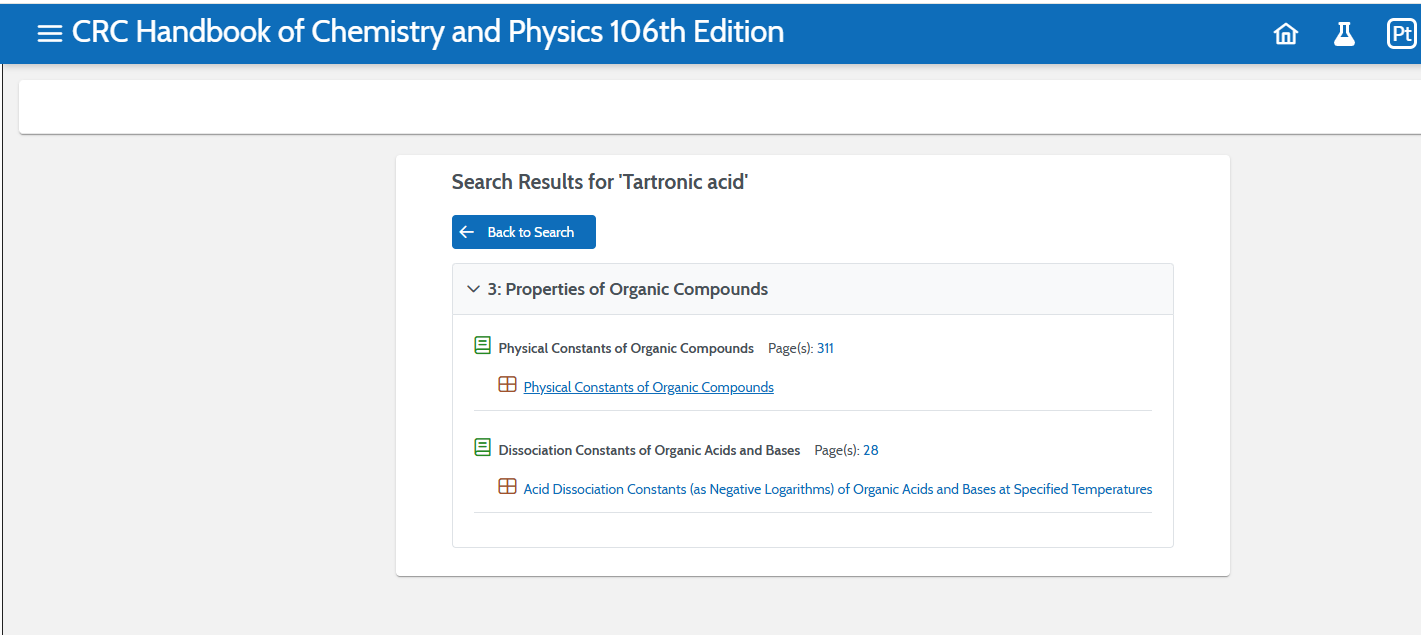Open page 28 link
The height and width of the screenshot is (635, 1421).
[x=870, y=450]
